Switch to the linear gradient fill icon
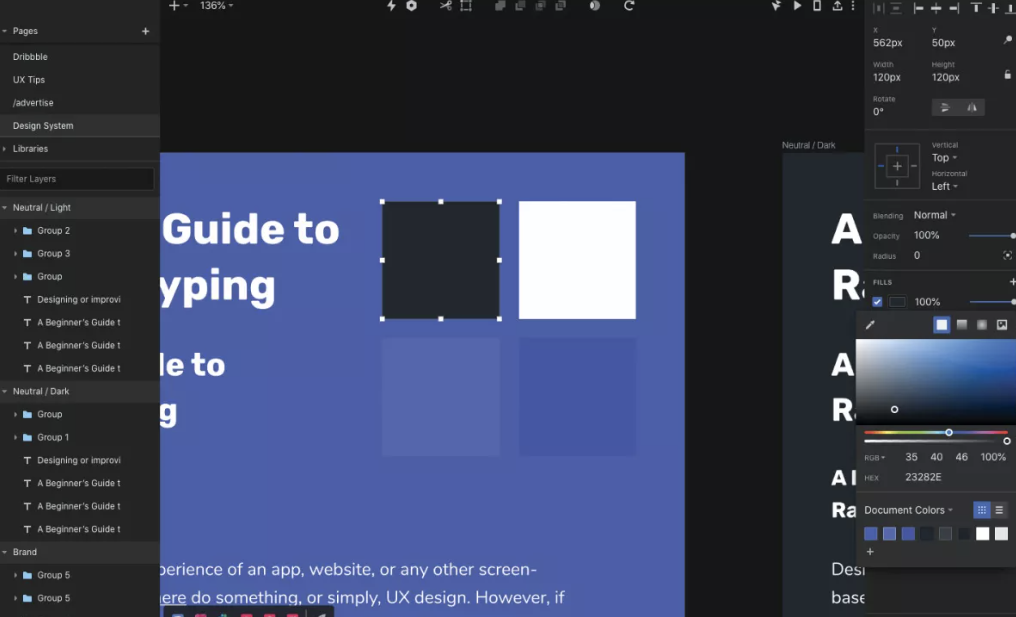 click(962, 325)
